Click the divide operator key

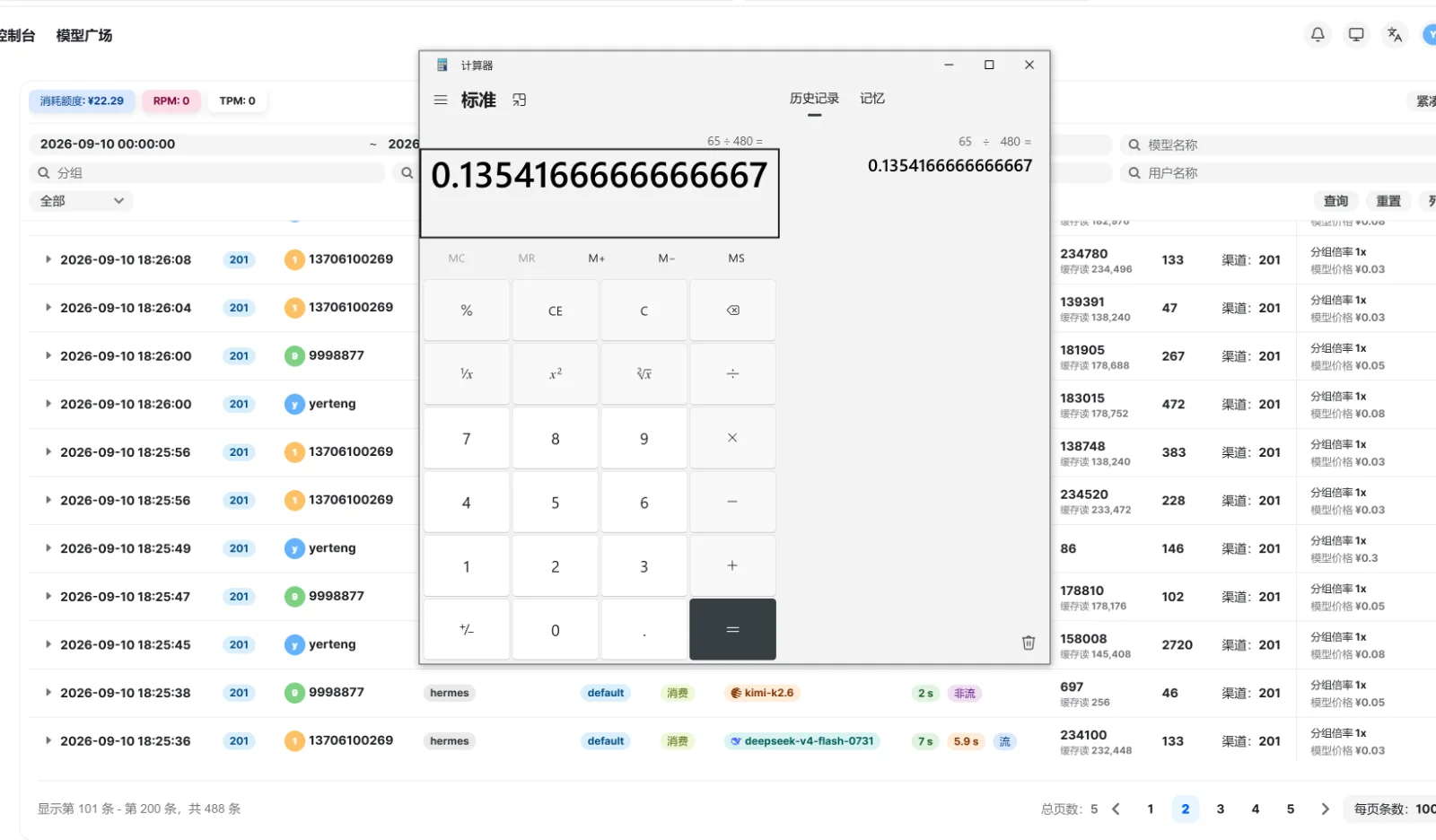(x=732, y=373)
